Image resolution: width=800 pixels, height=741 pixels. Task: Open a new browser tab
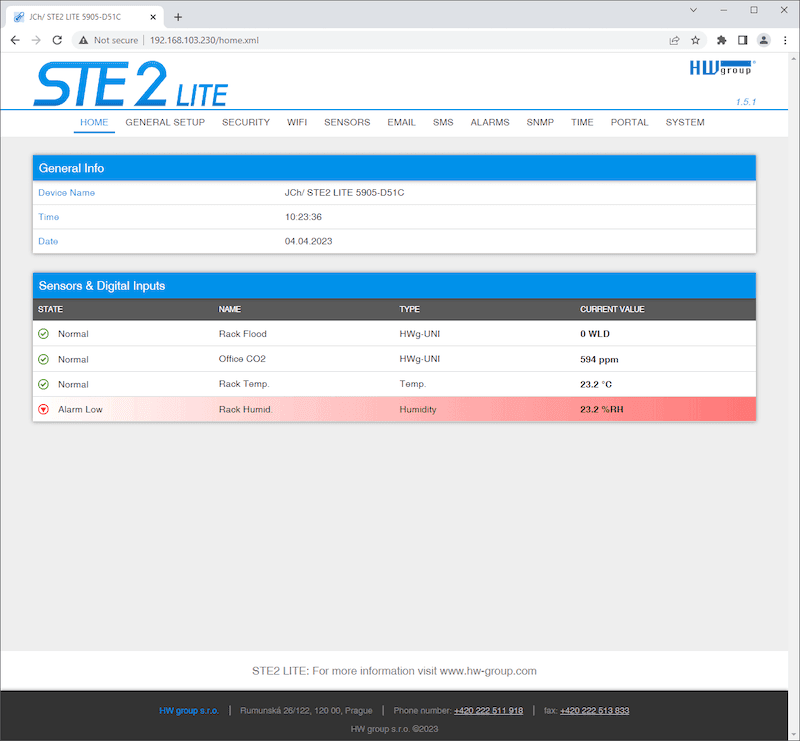[x=178, y=17]
